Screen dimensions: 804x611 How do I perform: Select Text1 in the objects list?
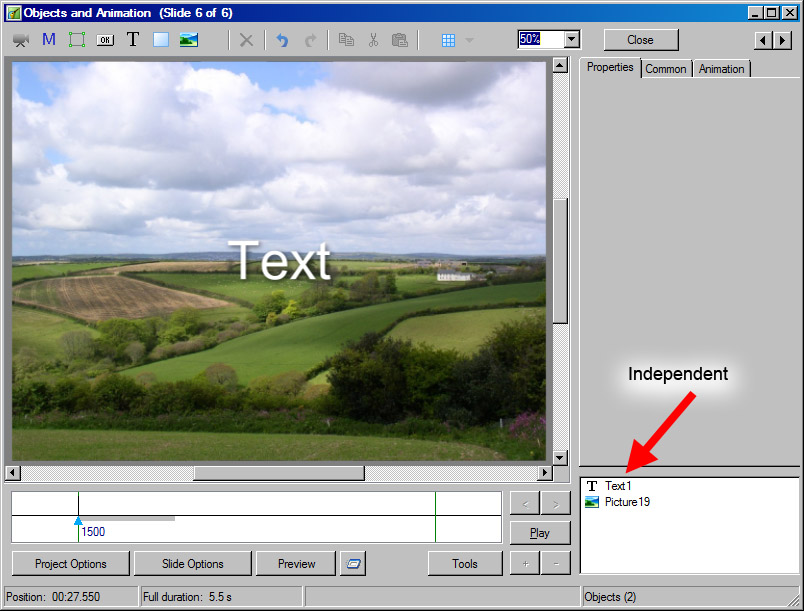(618, 486)
